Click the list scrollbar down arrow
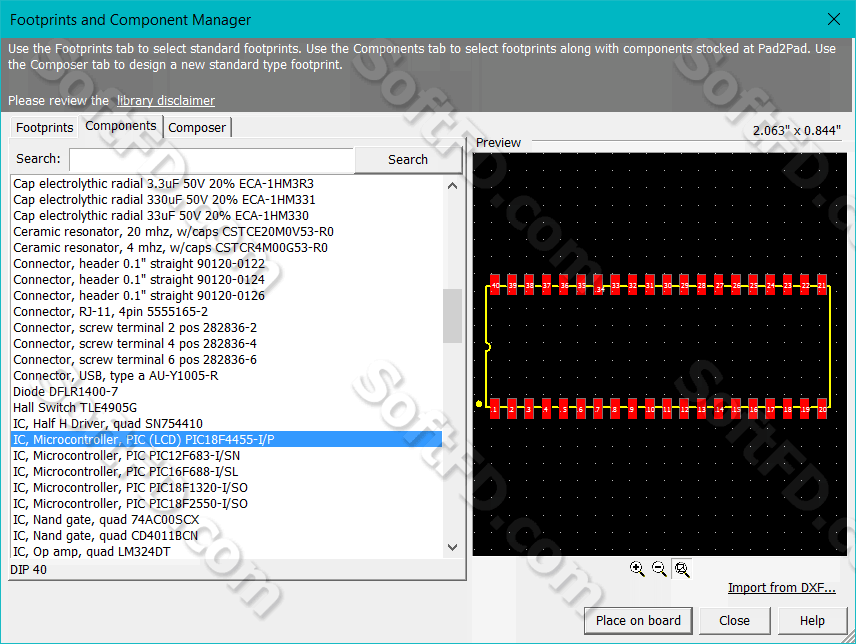This screenshot has height=644, width=856. click(x=452, y=547)
